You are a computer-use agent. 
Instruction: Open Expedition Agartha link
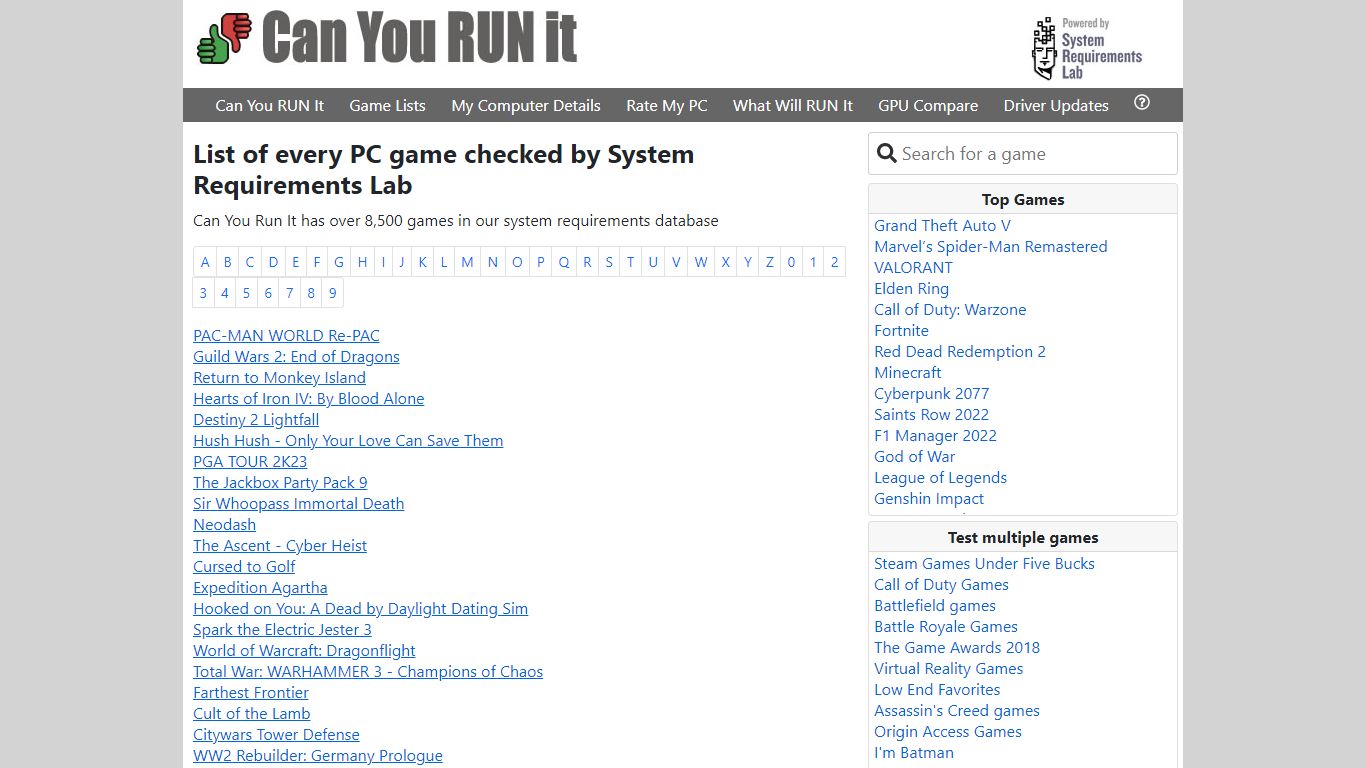[x=260, y=587]
